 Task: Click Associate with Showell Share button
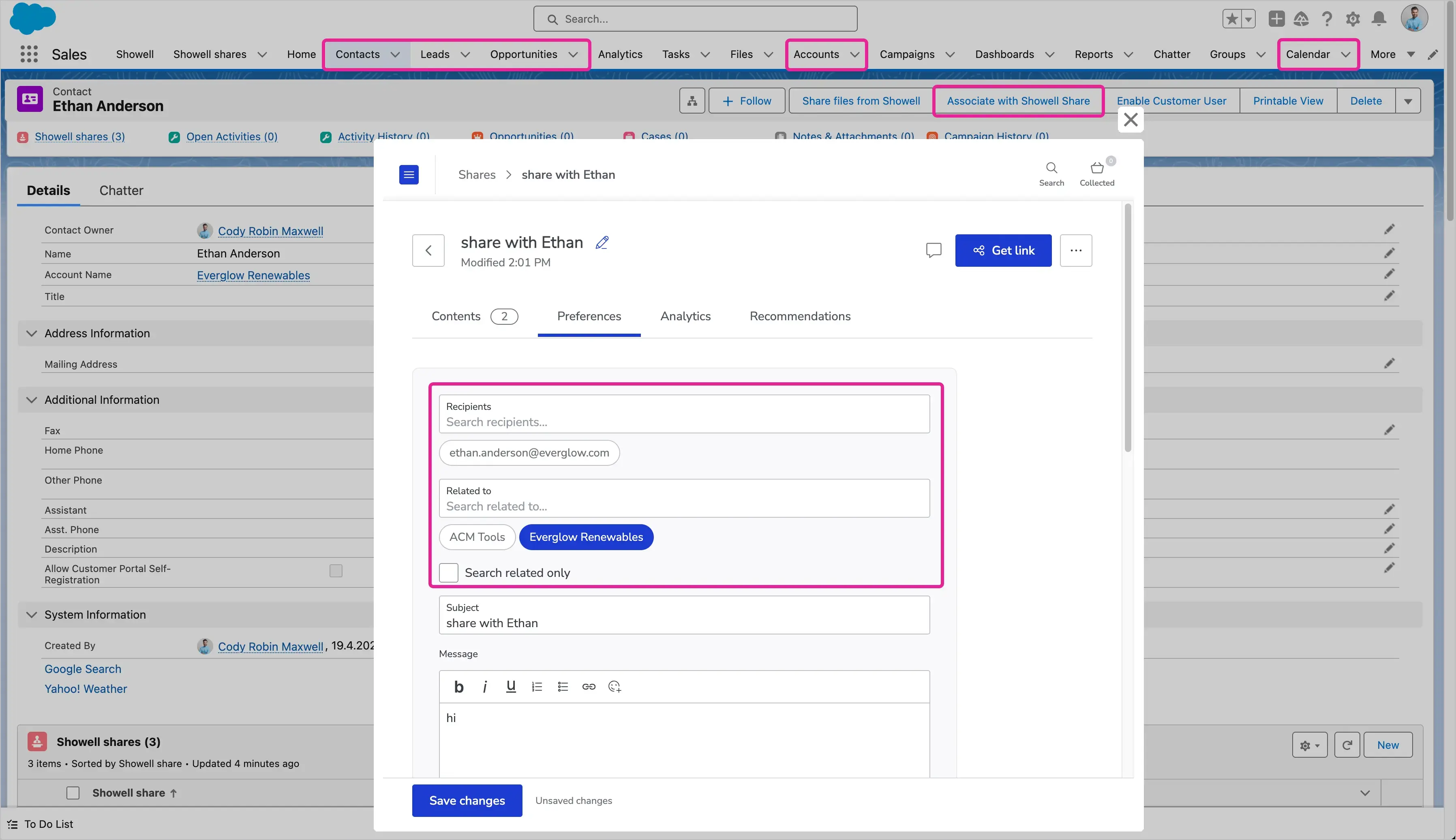[1018, 101]
